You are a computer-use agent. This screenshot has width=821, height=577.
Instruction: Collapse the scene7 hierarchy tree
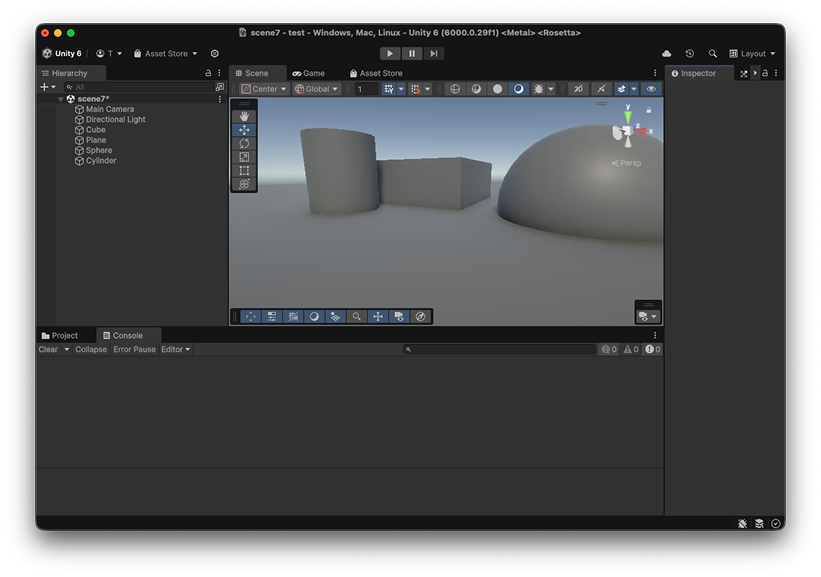pyautogui.click(x=61, y=99)
